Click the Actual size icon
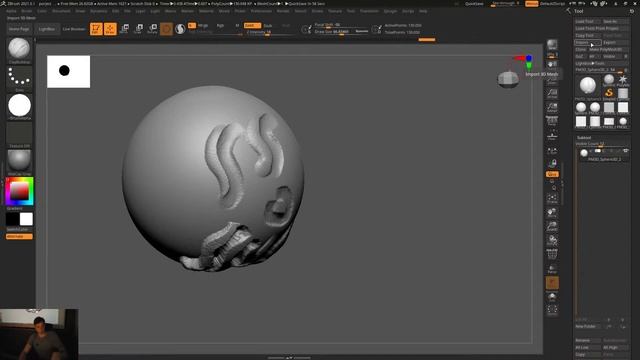 pyautogui.click(x=552, y=94)
